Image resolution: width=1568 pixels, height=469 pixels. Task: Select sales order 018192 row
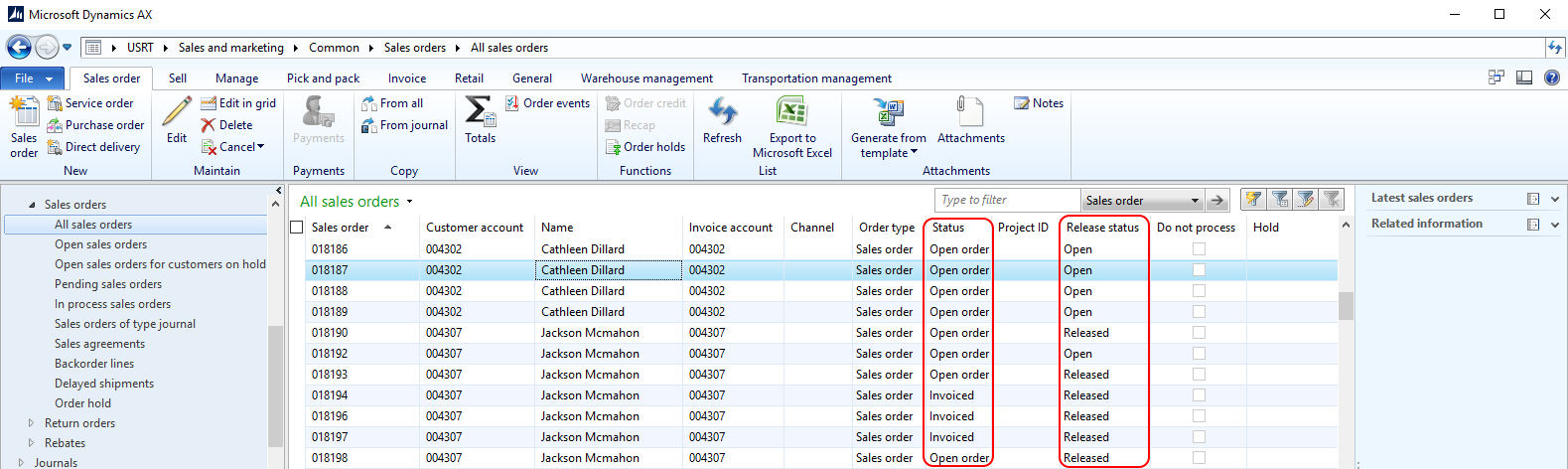point(820,354)
